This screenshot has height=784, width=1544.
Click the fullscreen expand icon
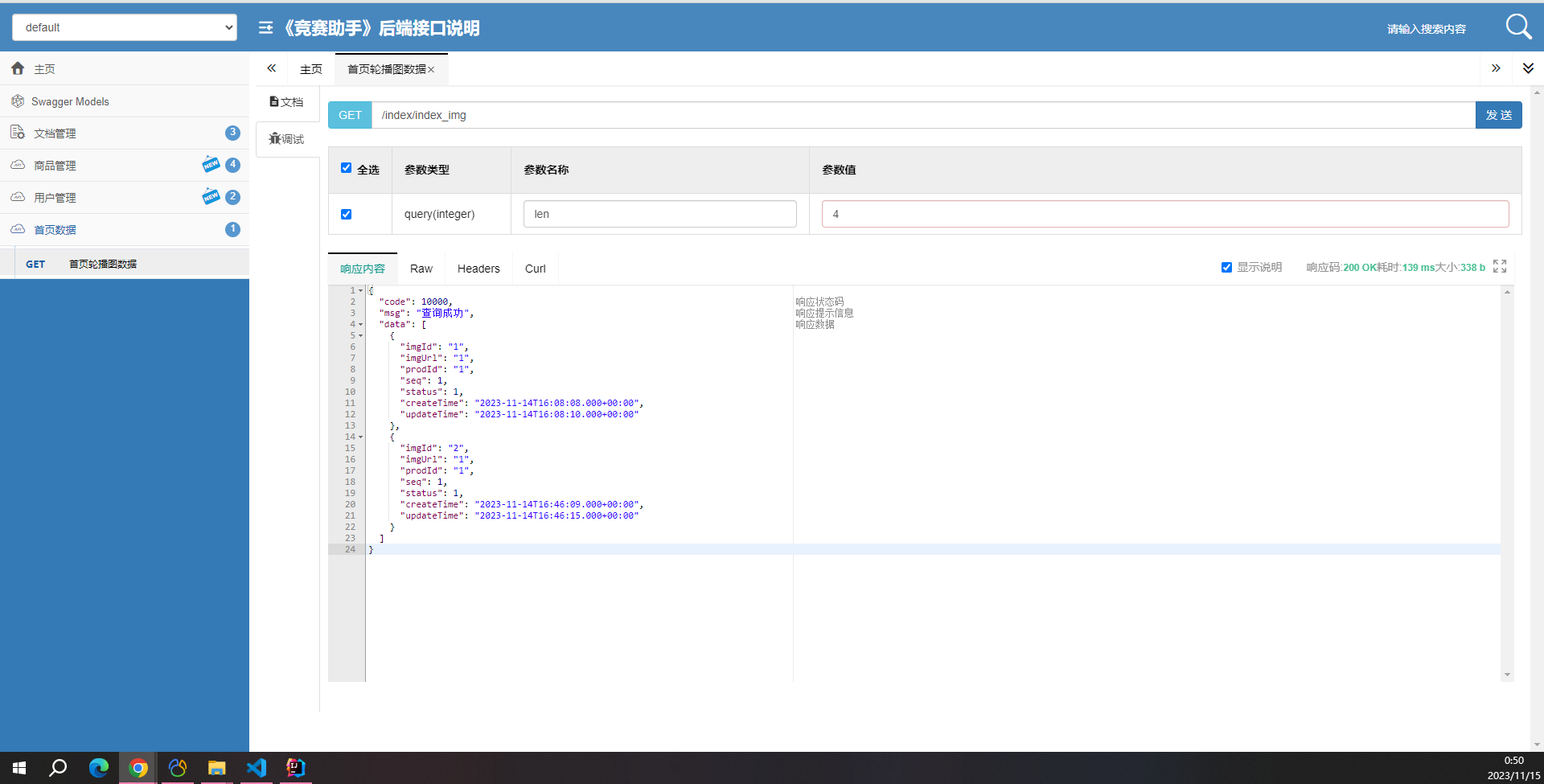(x=1500, y=266)
